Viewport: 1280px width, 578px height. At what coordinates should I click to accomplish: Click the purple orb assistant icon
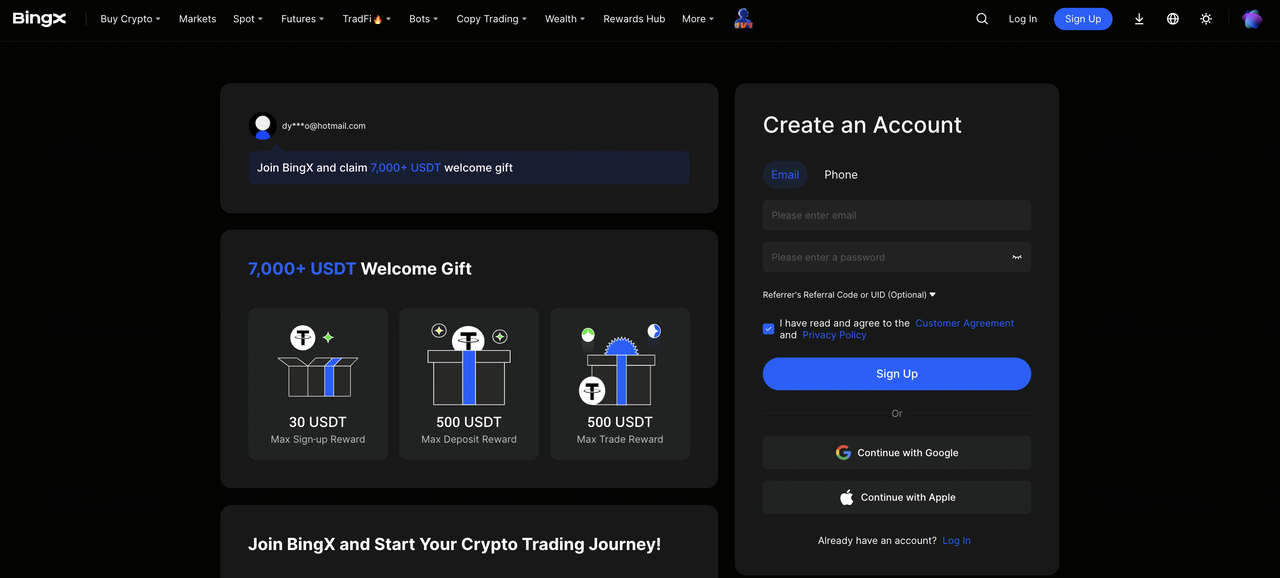[1252, 19]
